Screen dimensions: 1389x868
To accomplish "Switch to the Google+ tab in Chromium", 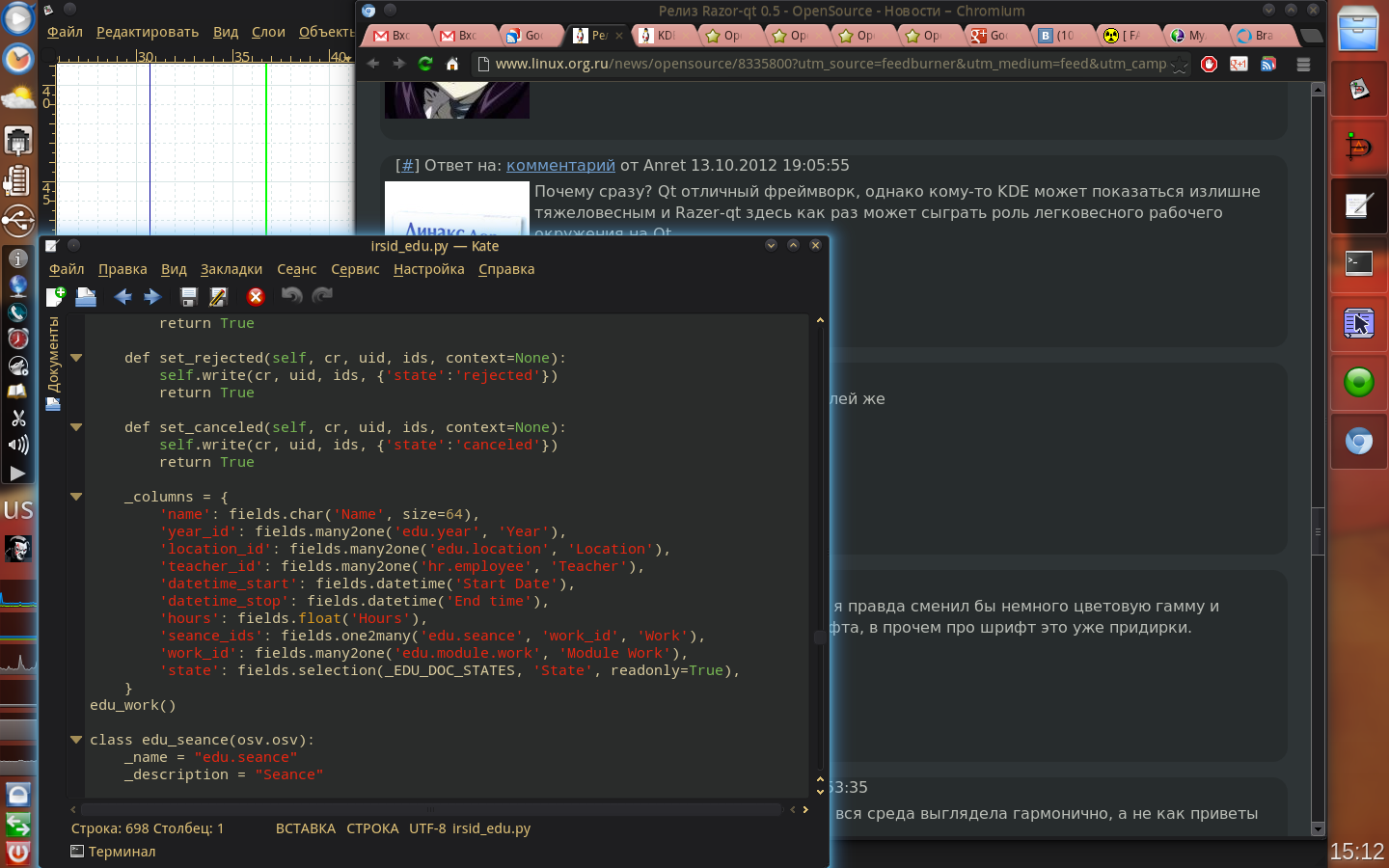I will pos(991,36).
